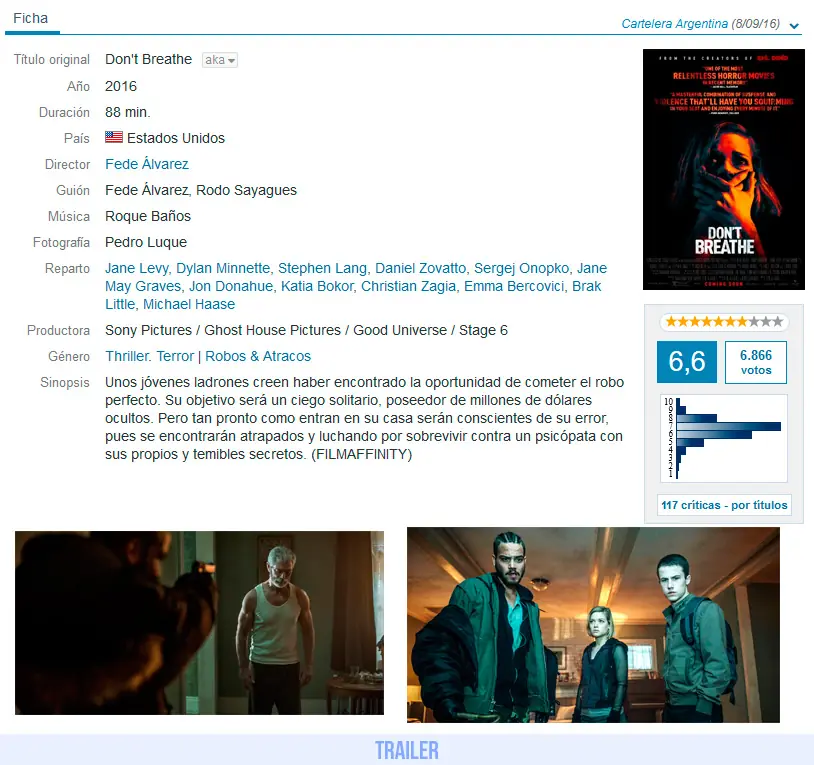
Task: Select the Sony Pictures producer line
Action: click(x=306, y=330)
